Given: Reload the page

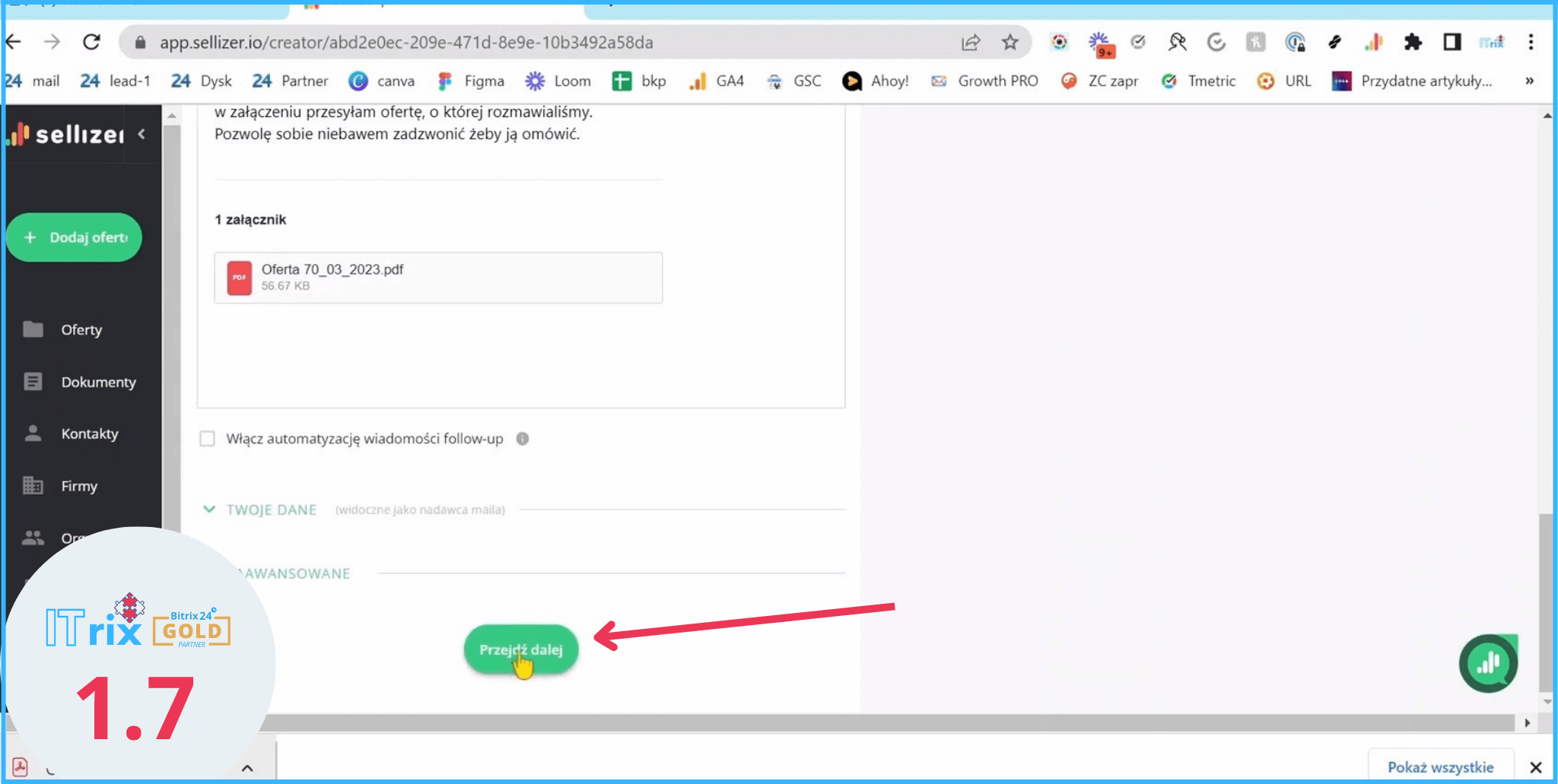Looking at the screenshot, I should pos(92,43).
